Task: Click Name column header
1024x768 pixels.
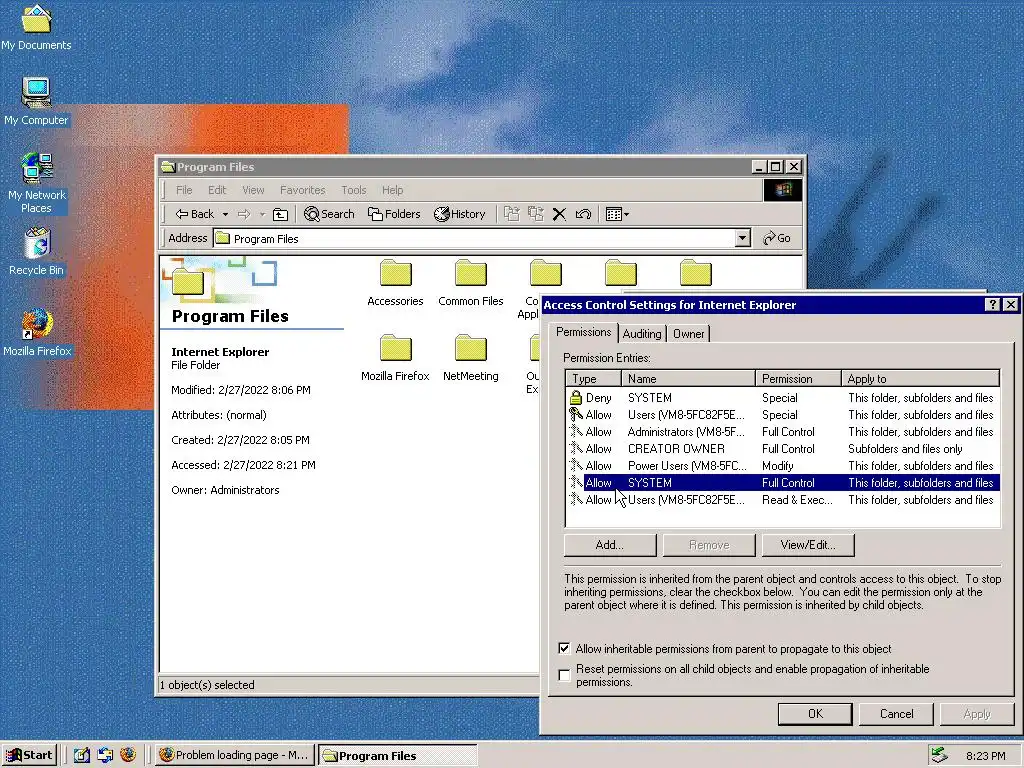Action: pos(688,379)
